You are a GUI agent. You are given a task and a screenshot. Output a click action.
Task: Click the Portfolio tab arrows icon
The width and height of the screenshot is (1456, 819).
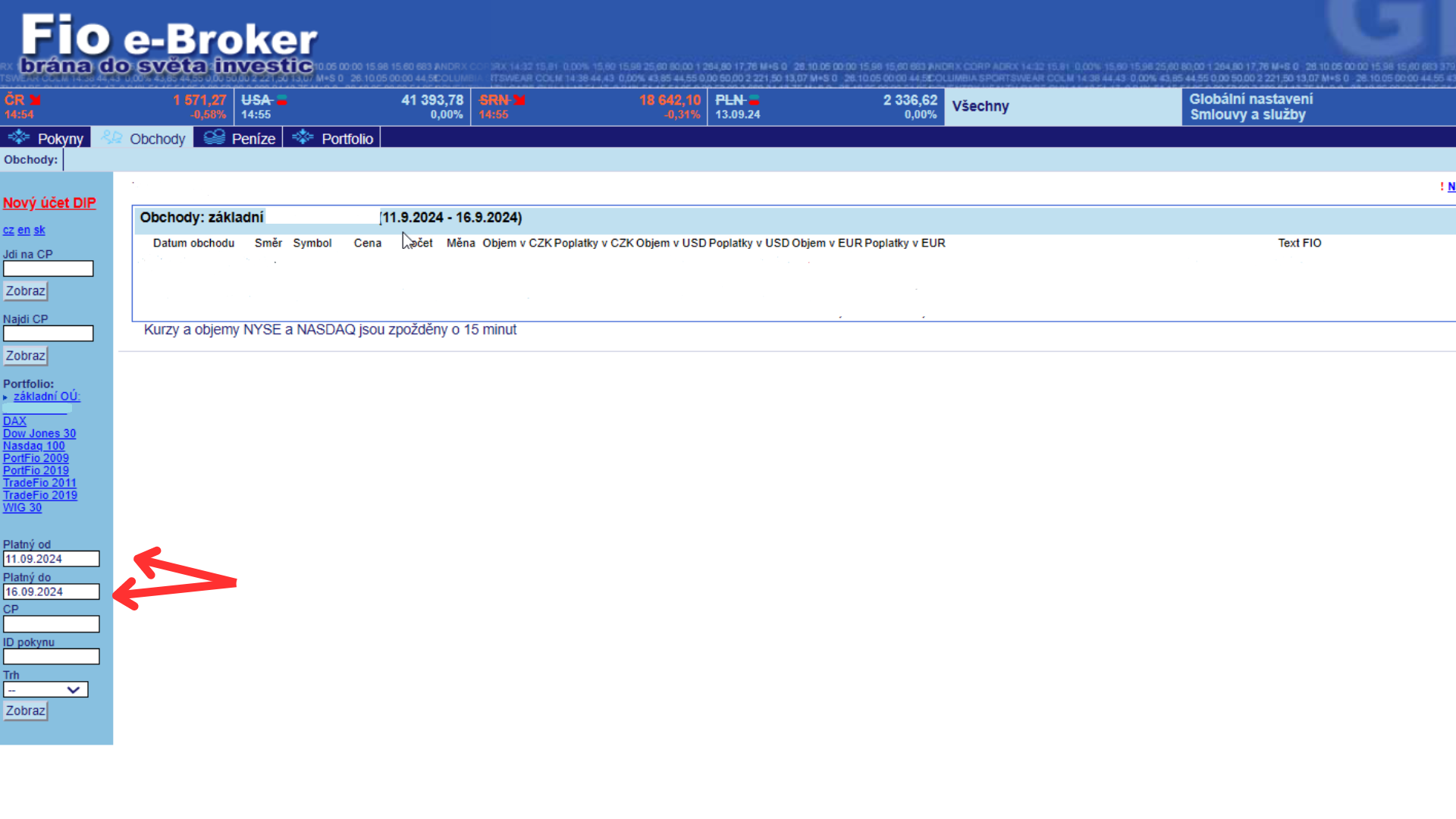303,137
